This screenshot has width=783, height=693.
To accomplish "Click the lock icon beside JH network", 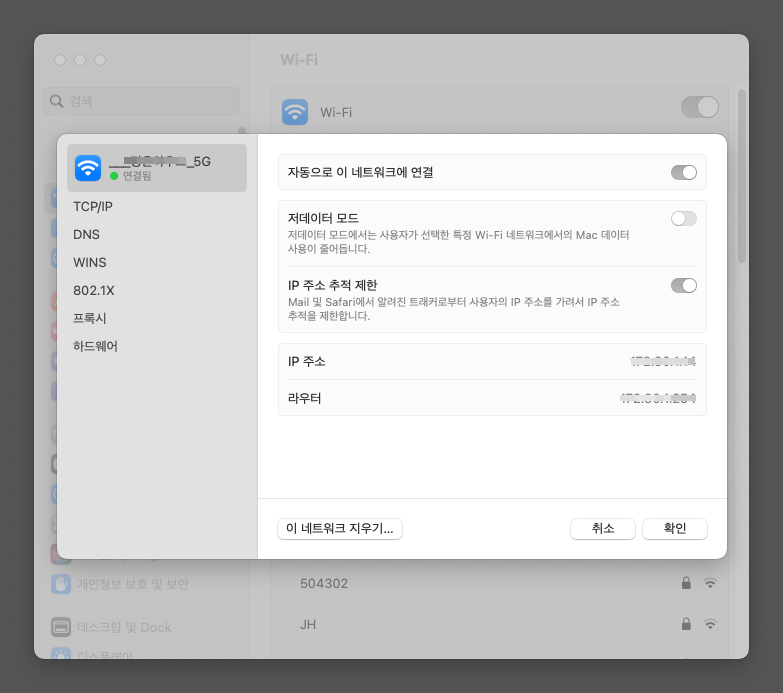I will coord(687,624).
